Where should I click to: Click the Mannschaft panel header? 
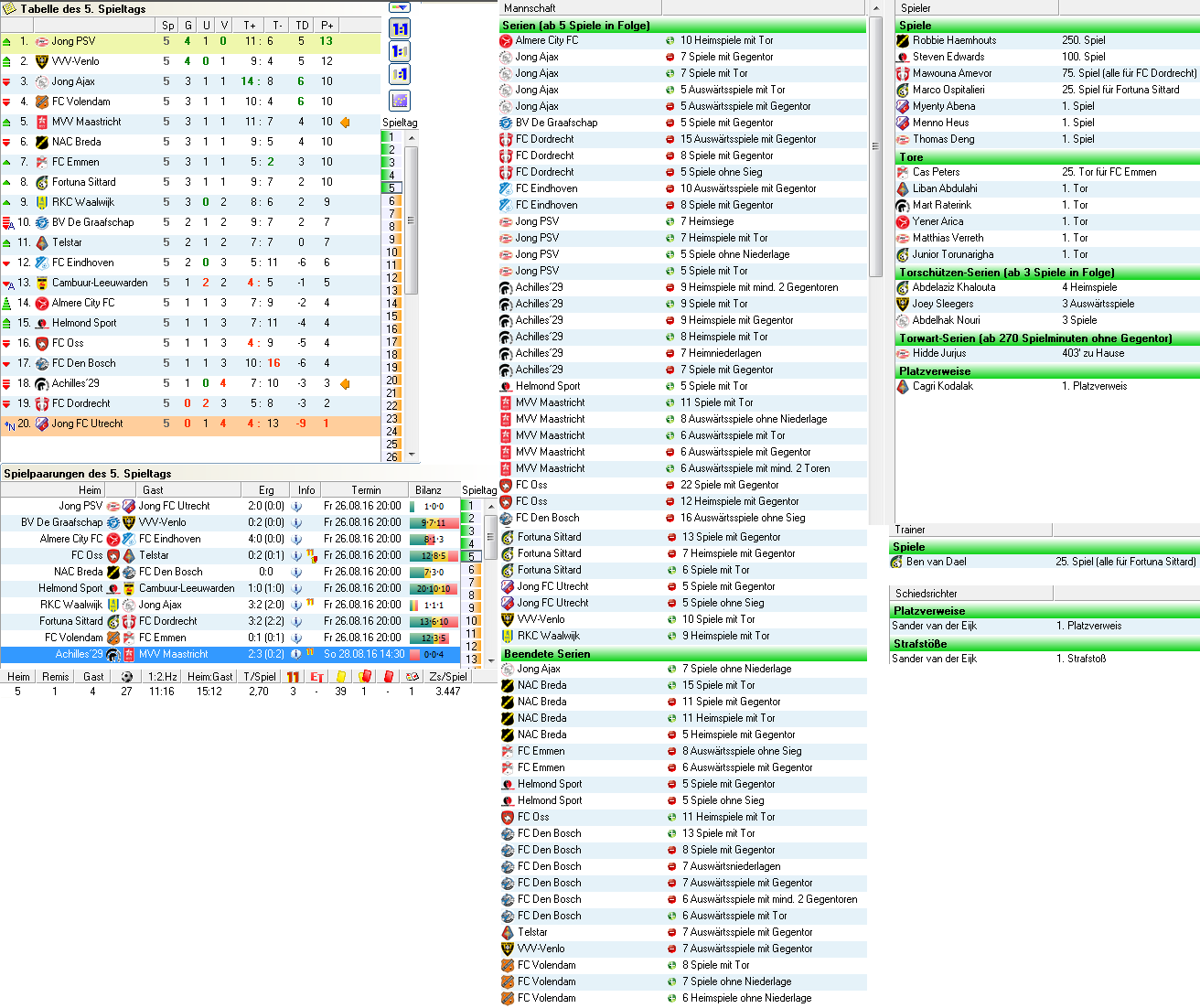(581, 7)
